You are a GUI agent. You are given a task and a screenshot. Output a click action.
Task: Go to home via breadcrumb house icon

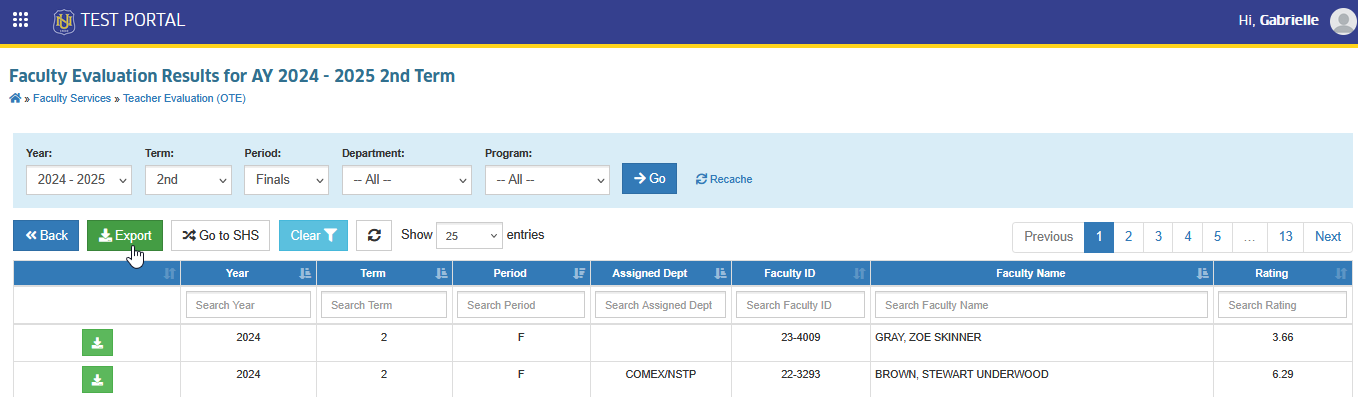15,98
